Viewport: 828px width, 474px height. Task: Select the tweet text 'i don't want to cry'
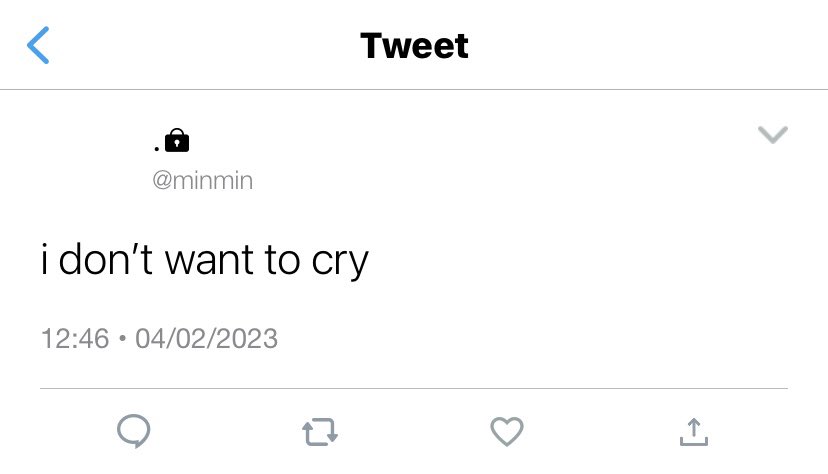point(205,260)
